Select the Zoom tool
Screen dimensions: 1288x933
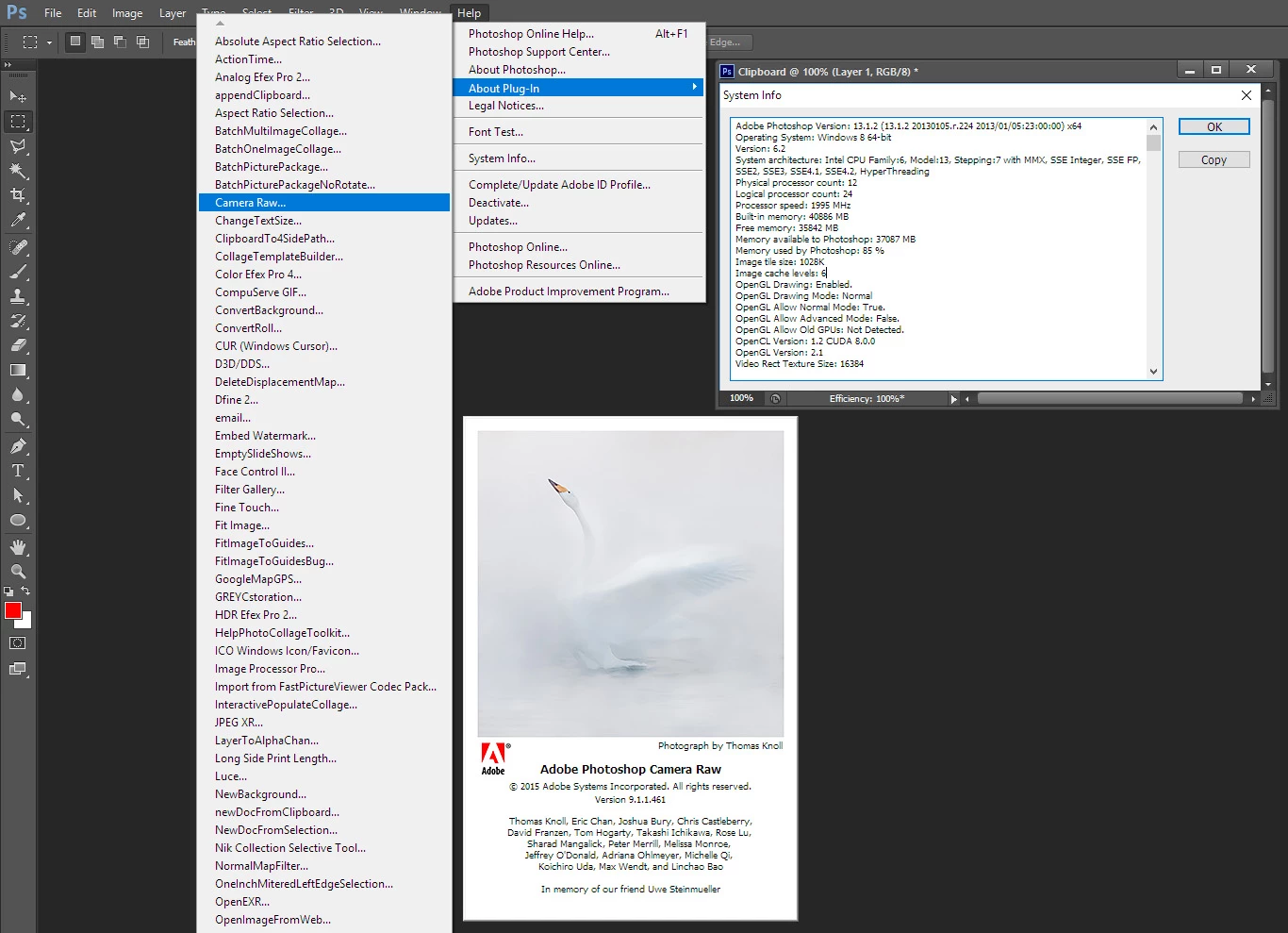pyautogui.click(x=18, y=572)
